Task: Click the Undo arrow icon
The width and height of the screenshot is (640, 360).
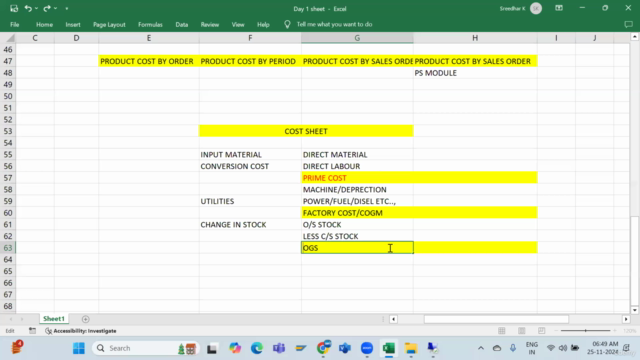Action: click(x=28, y=8)
